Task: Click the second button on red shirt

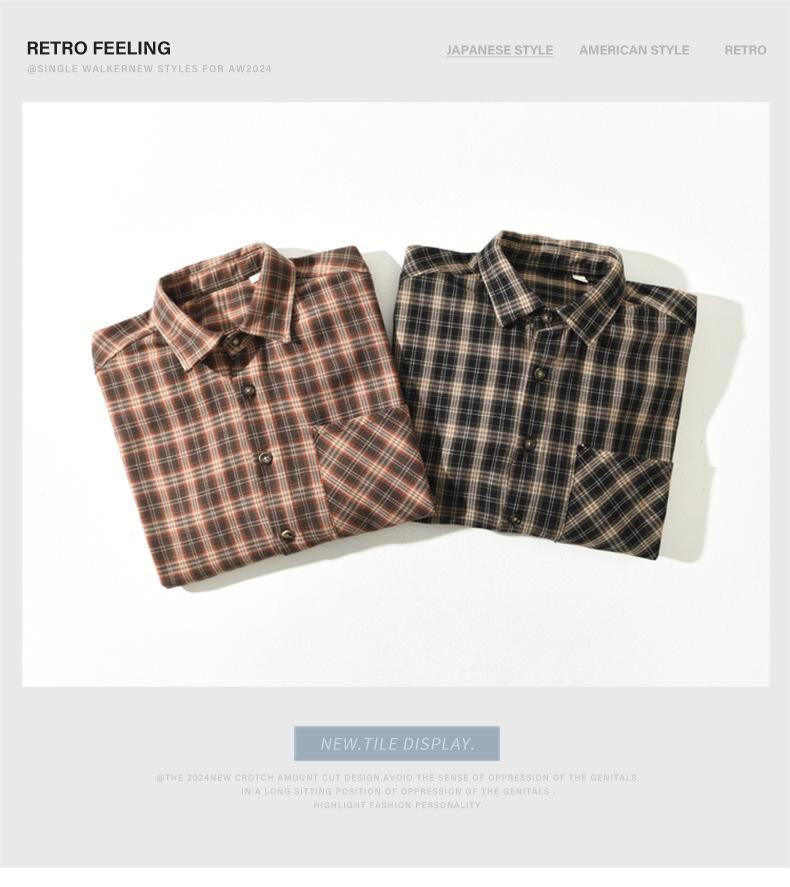Action: tap(247, 390)
